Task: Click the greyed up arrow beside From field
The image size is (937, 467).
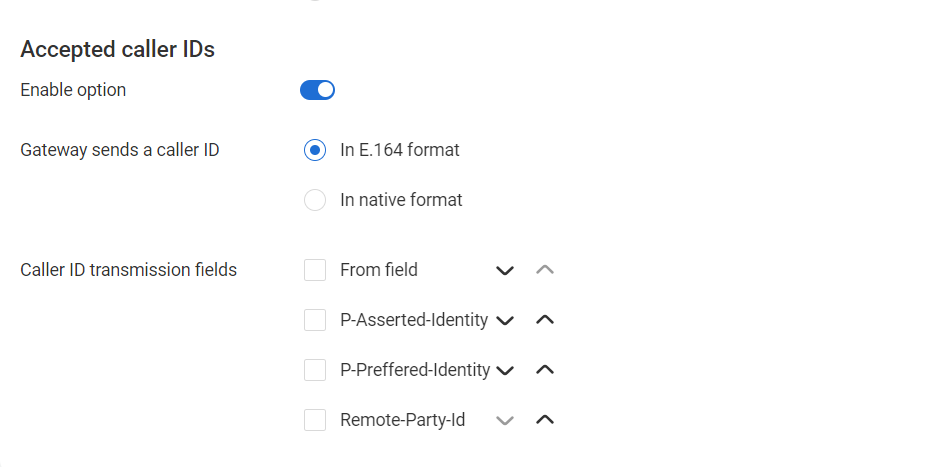Action: pyautogui.click(x=545, y=270)
